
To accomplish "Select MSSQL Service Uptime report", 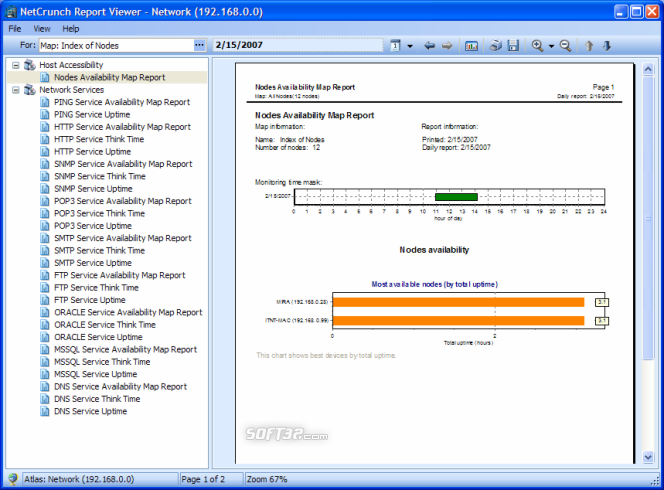I will (x=95, y=374).
